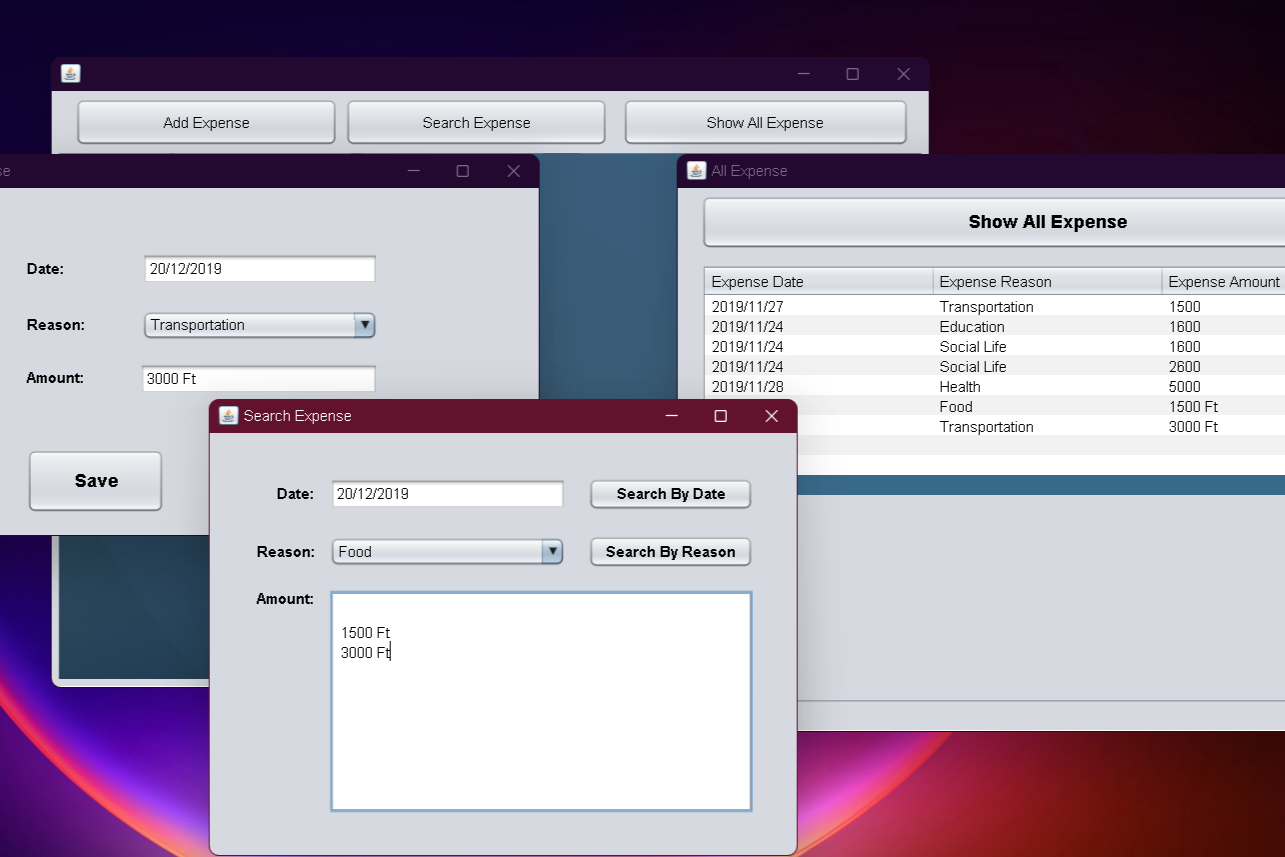Click the Java icon in All Expense title bar
This screenshot has width=1285, height=857.
coord(696,171)
